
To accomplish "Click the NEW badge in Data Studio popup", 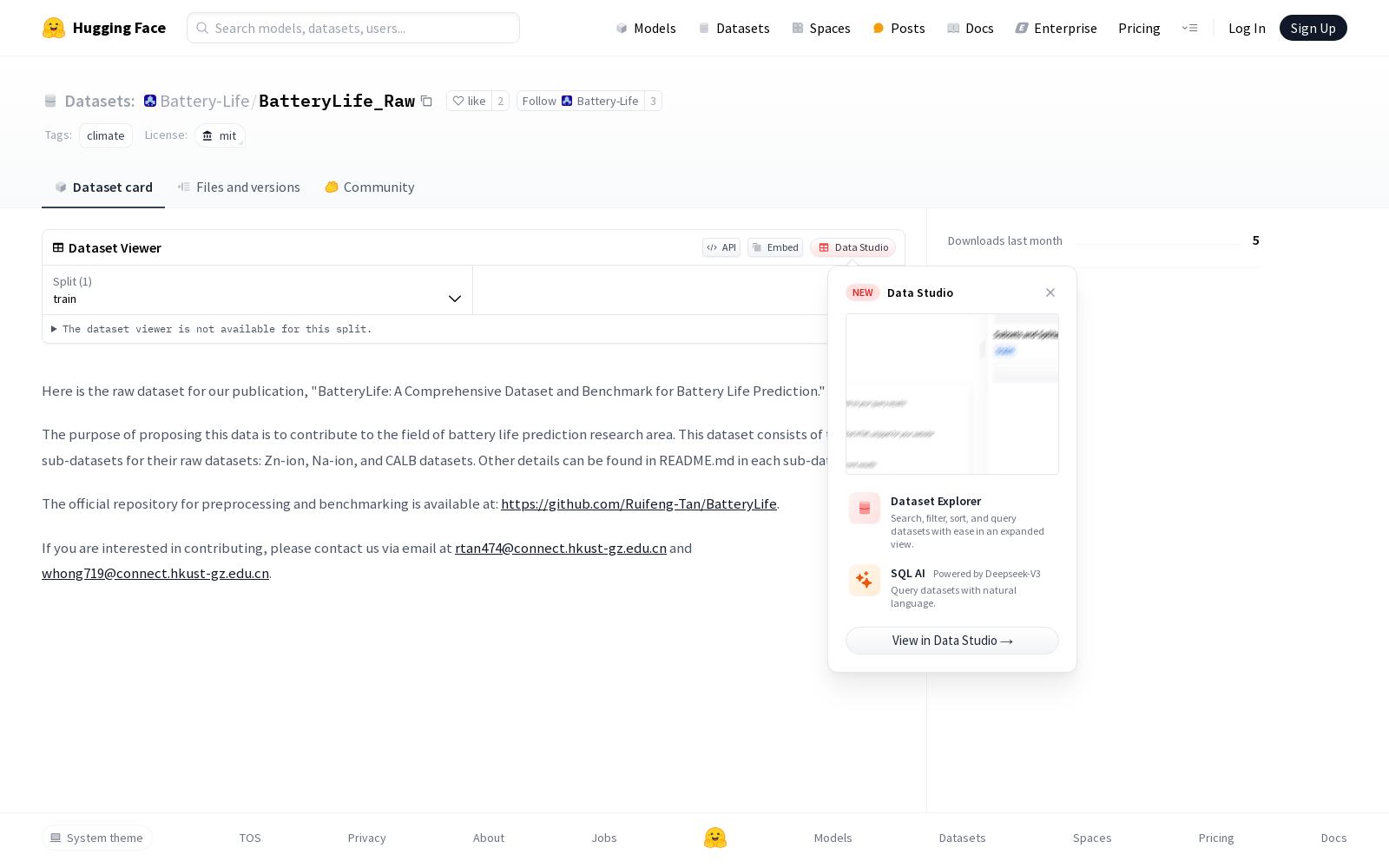I will [x=863, y=293].
